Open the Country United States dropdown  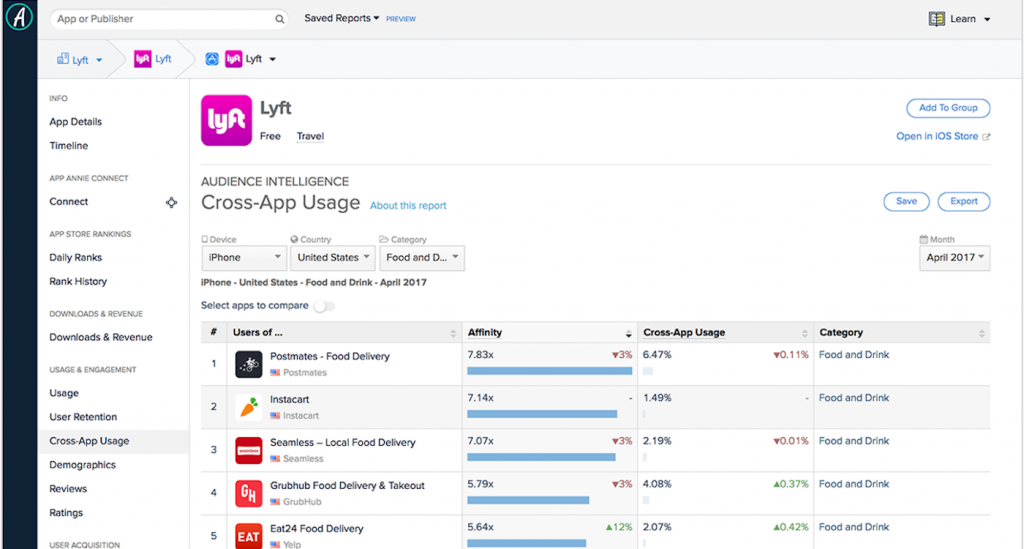[x=332, y=258]
